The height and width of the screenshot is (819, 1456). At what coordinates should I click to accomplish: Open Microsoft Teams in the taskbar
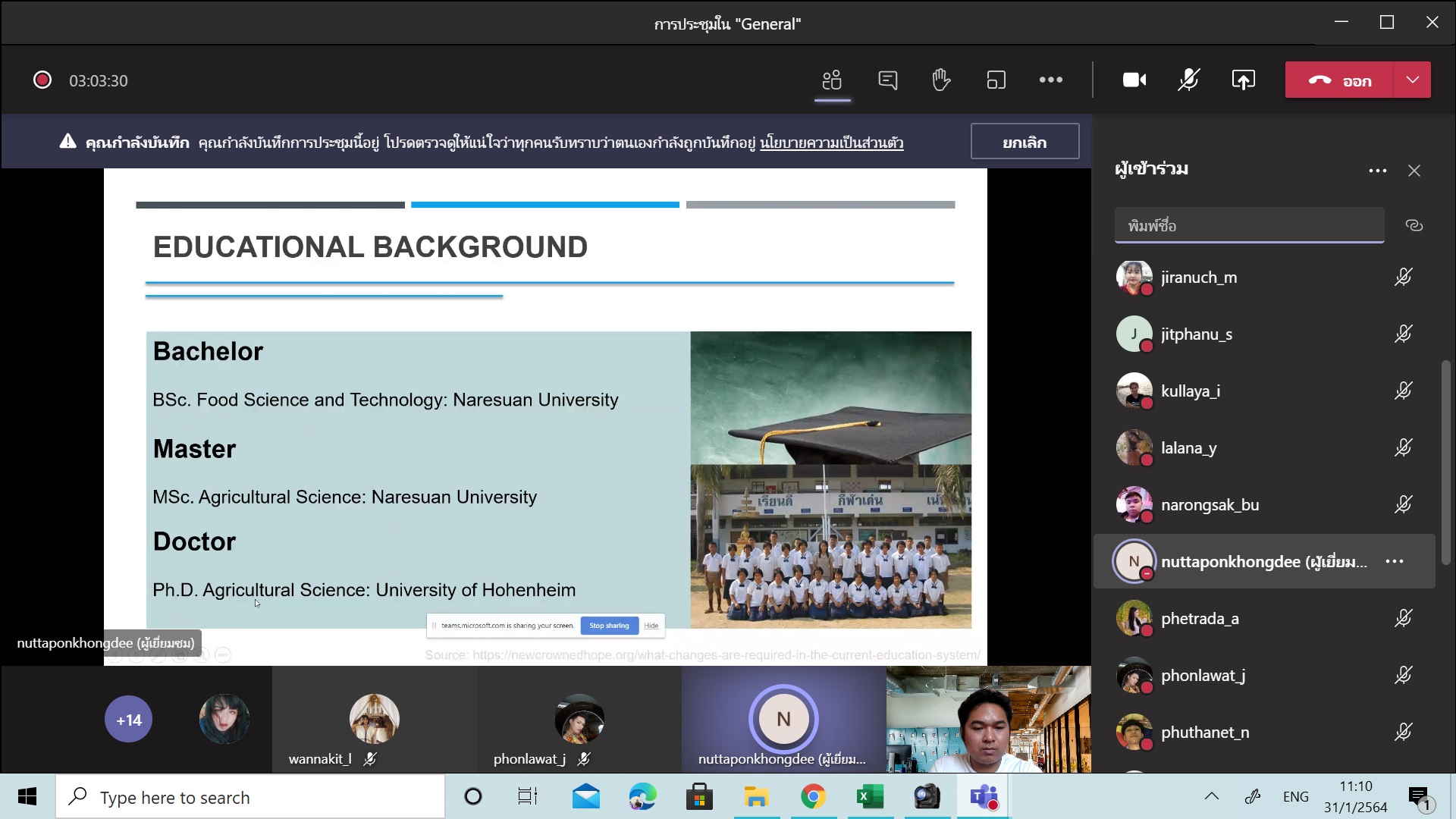click(x=984, y=797)
